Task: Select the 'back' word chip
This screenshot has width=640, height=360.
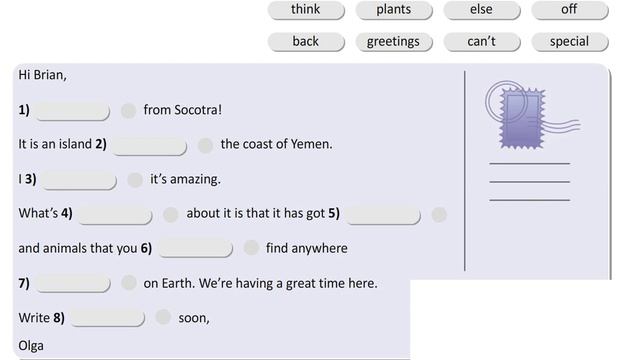Action: [306, 42]
